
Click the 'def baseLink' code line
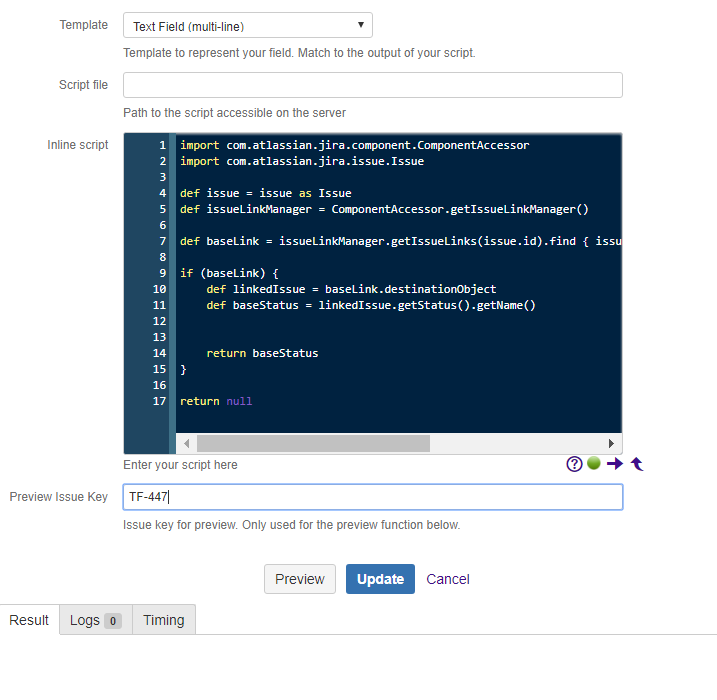tap(401, 241)
